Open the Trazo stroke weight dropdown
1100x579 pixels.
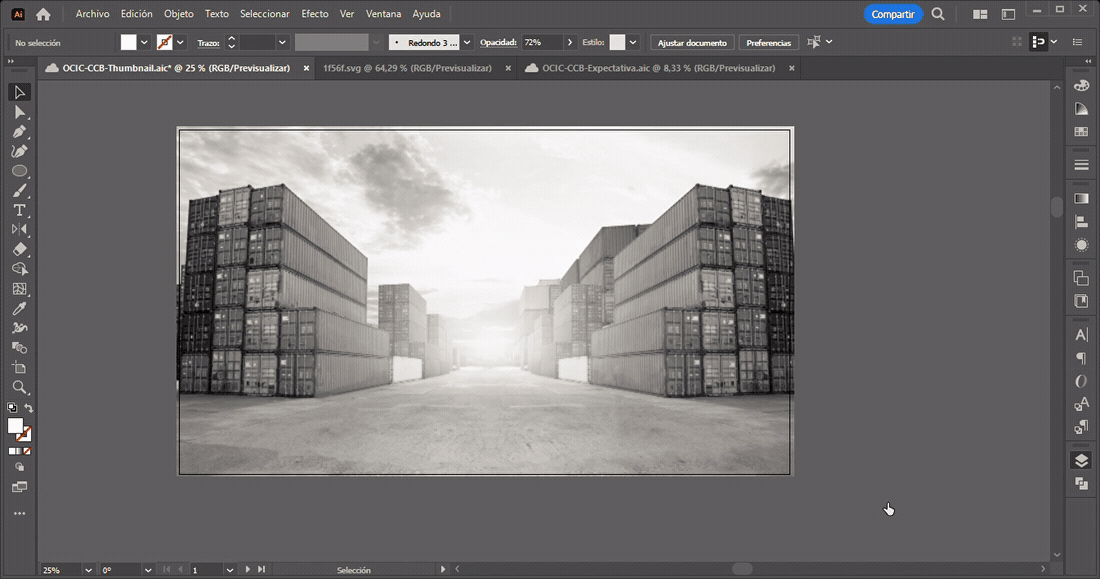[282, 42]
